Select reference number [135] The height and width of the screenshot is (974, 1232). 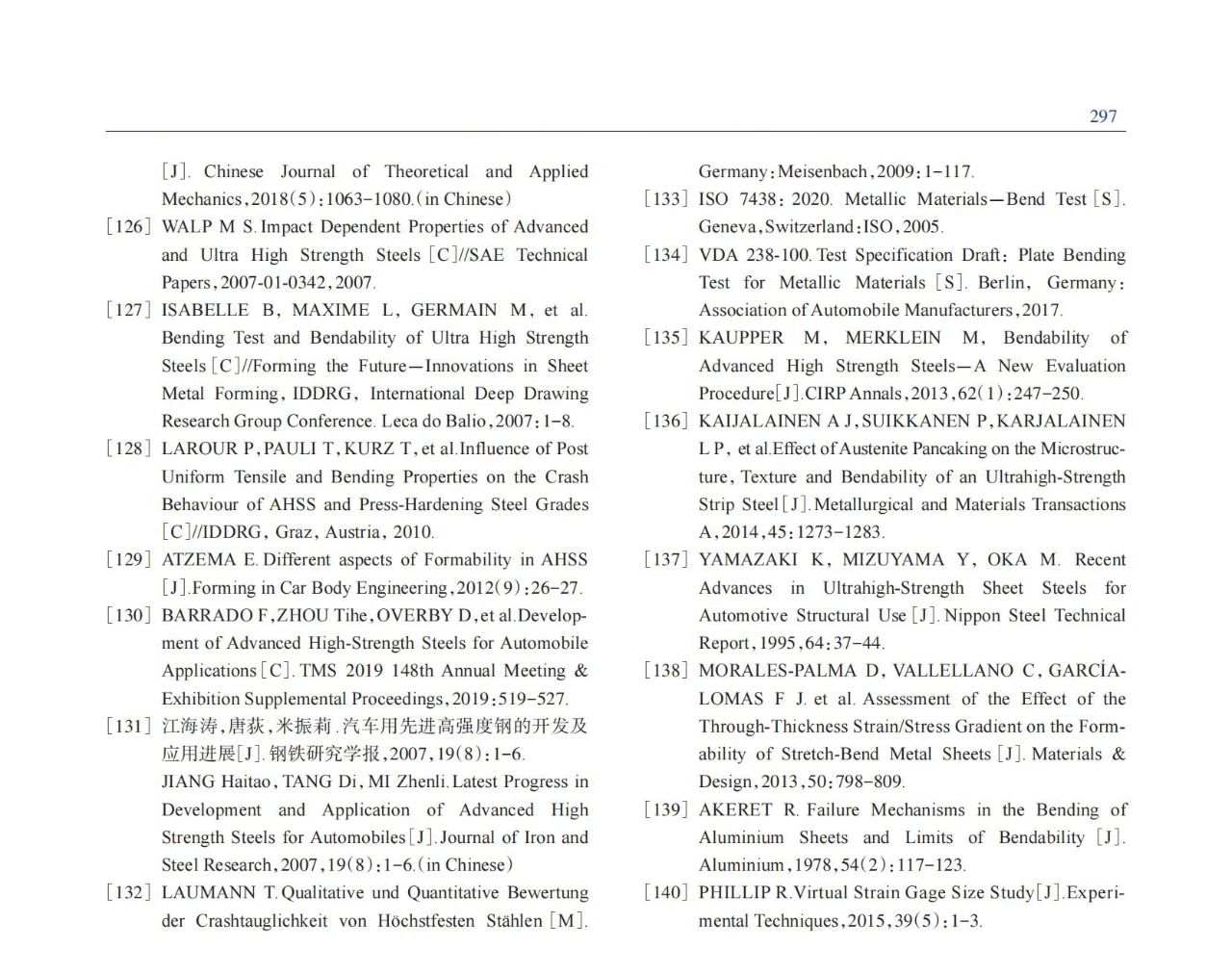(x=666, y=338)
